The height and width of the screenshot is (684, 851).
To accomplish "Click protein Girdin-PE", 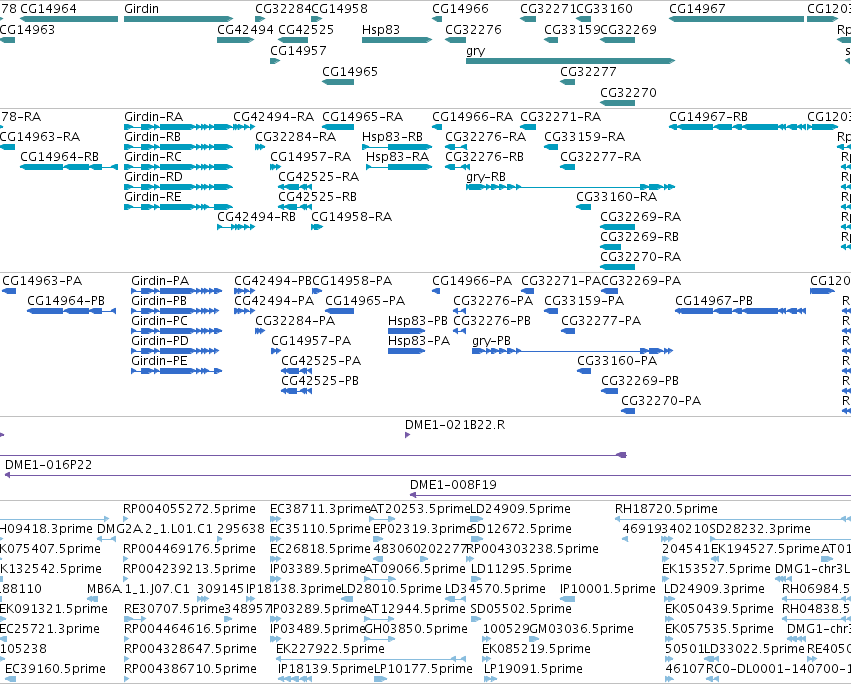I will pos(159,361).
